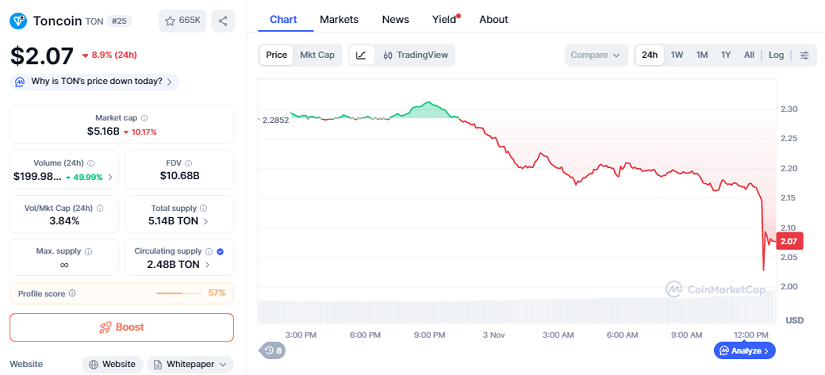This screenshot has height=375, width=825.
Task: Click the 3 Nov date axis label
Action: [x=495, y=335]
